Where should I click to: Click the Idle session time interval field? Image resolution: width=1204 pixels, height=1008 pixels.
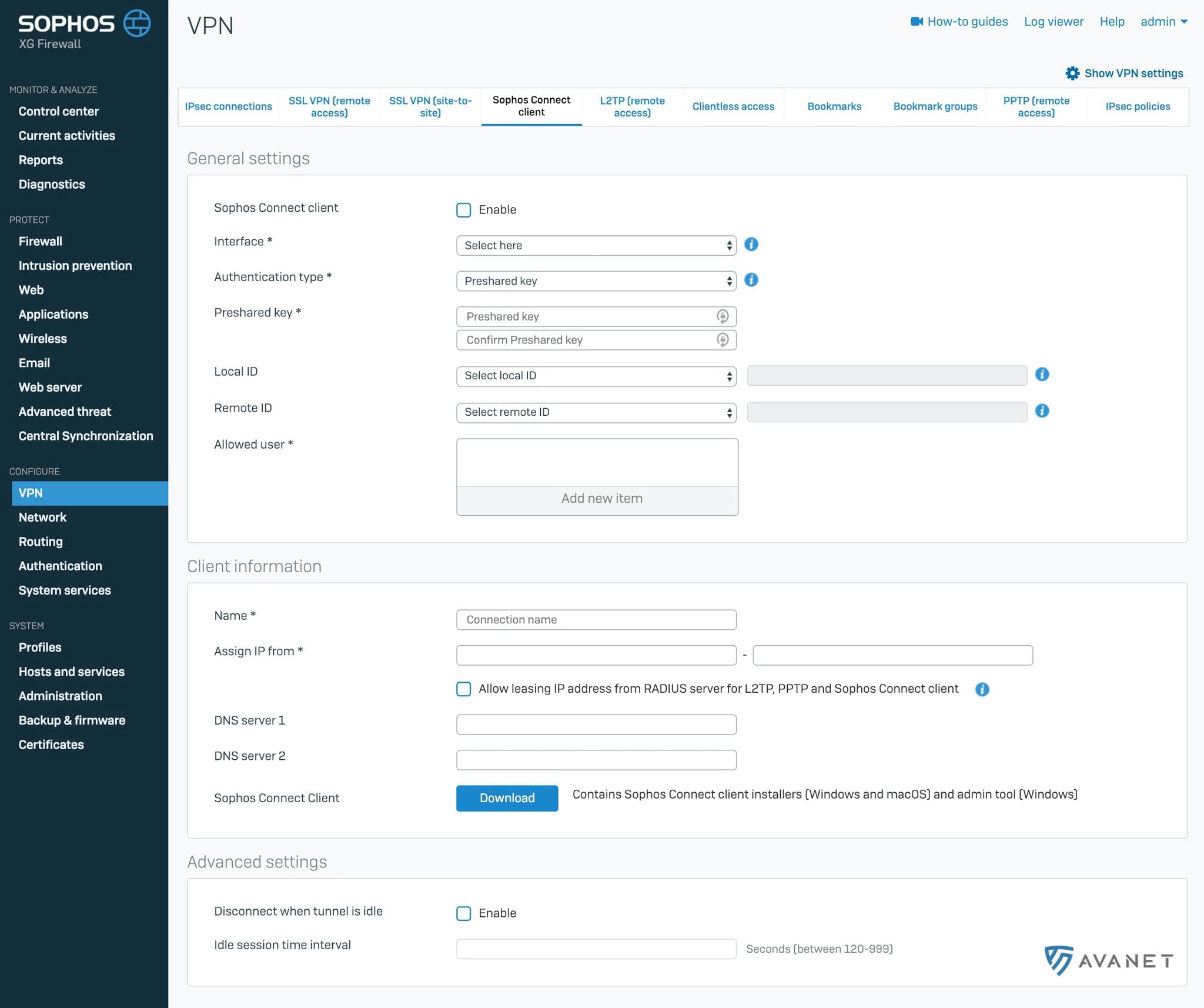(x=596, y=949)
